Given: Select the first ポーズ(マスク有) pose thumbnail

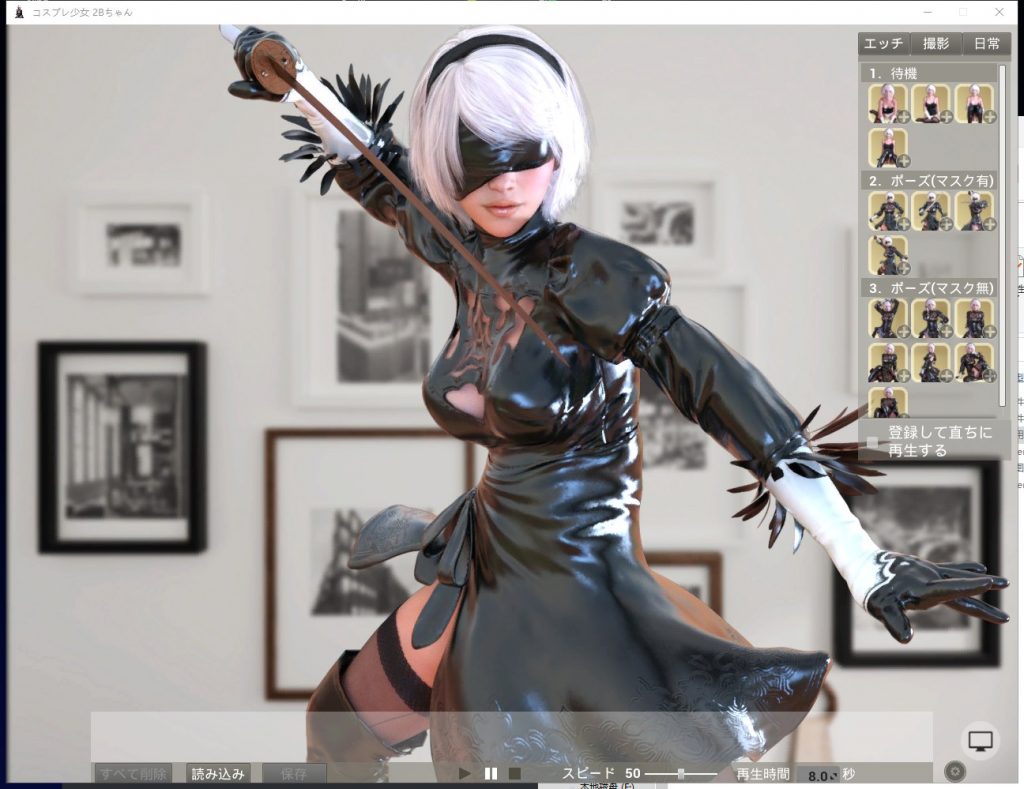Looking at the screenshot, I should (x=888, y=210).
